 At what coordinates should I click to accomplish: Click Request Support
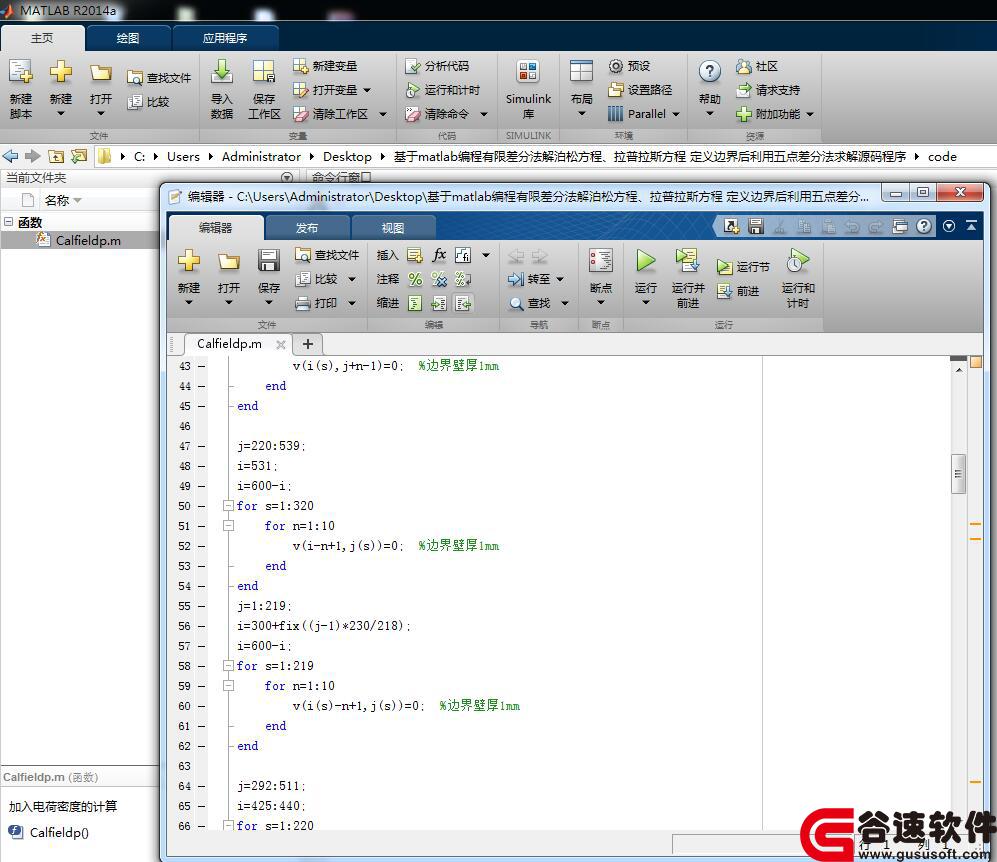coord(768,90)
